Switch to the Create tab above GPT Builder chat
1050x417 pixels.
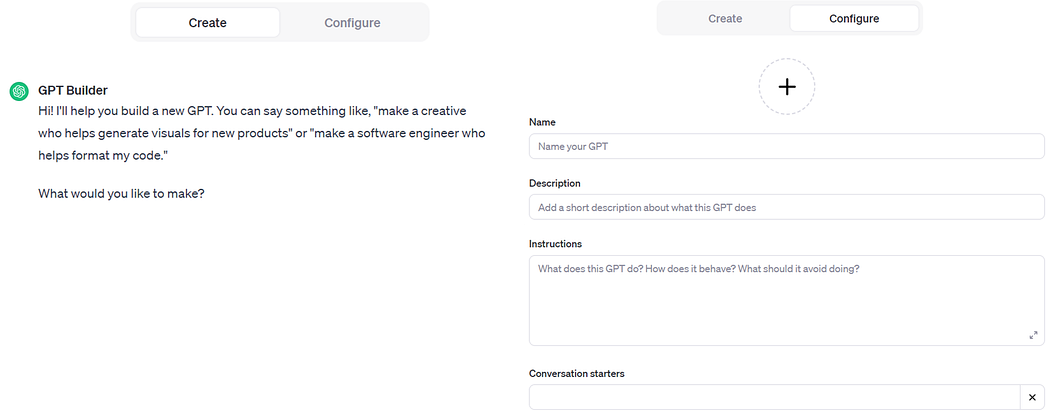[207, 23]
